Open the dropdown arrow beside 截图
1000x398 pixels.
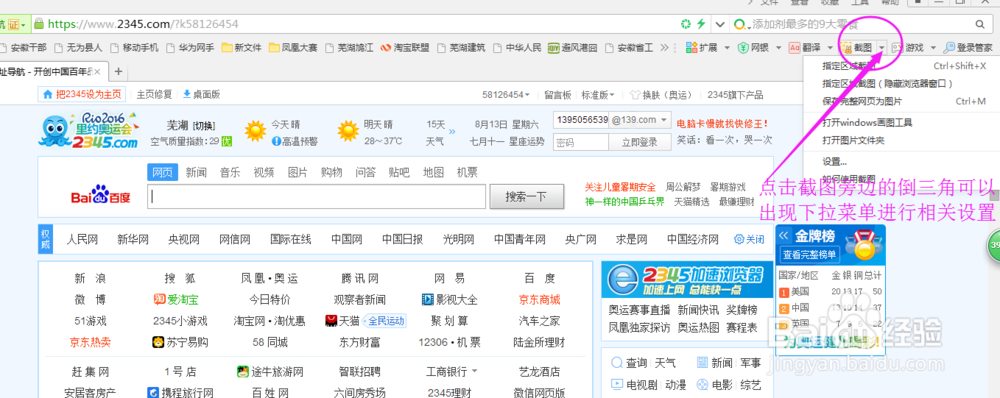point(881,48)
